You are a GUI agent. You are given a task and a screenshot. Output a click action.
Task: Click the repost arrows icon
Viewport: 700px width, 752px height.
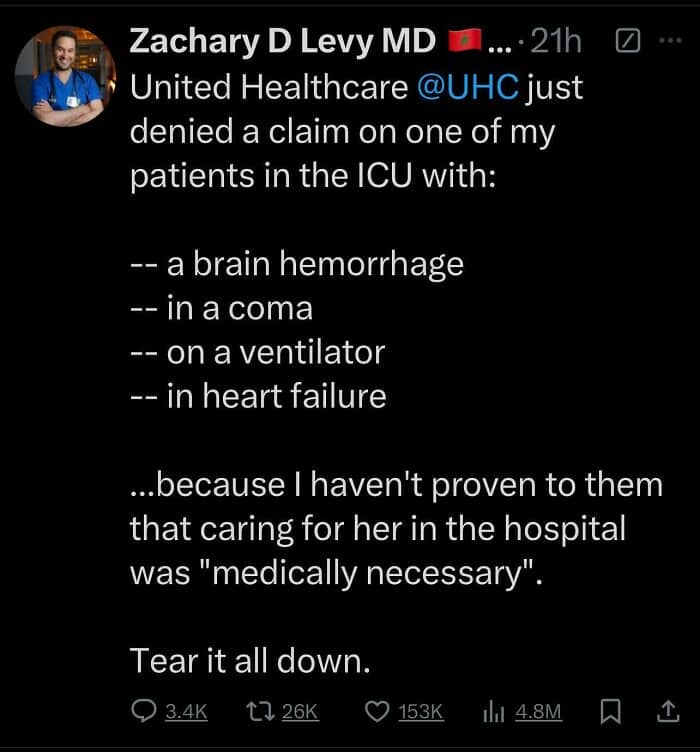260,711
